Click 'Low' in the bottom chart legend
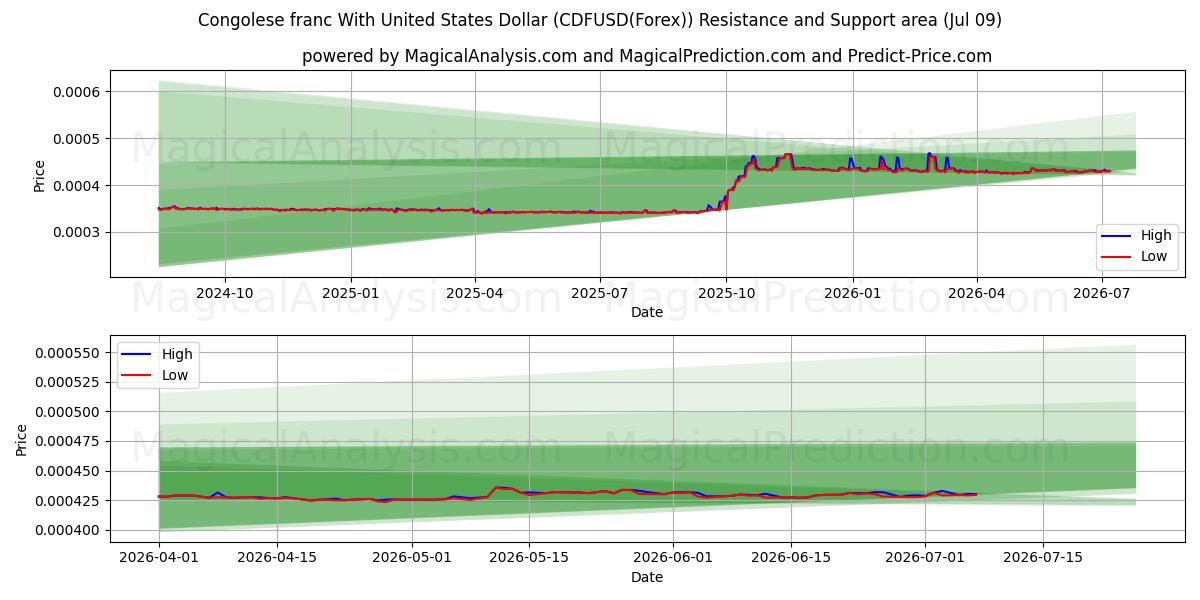 pyautogui.click(x=176, y=375)
